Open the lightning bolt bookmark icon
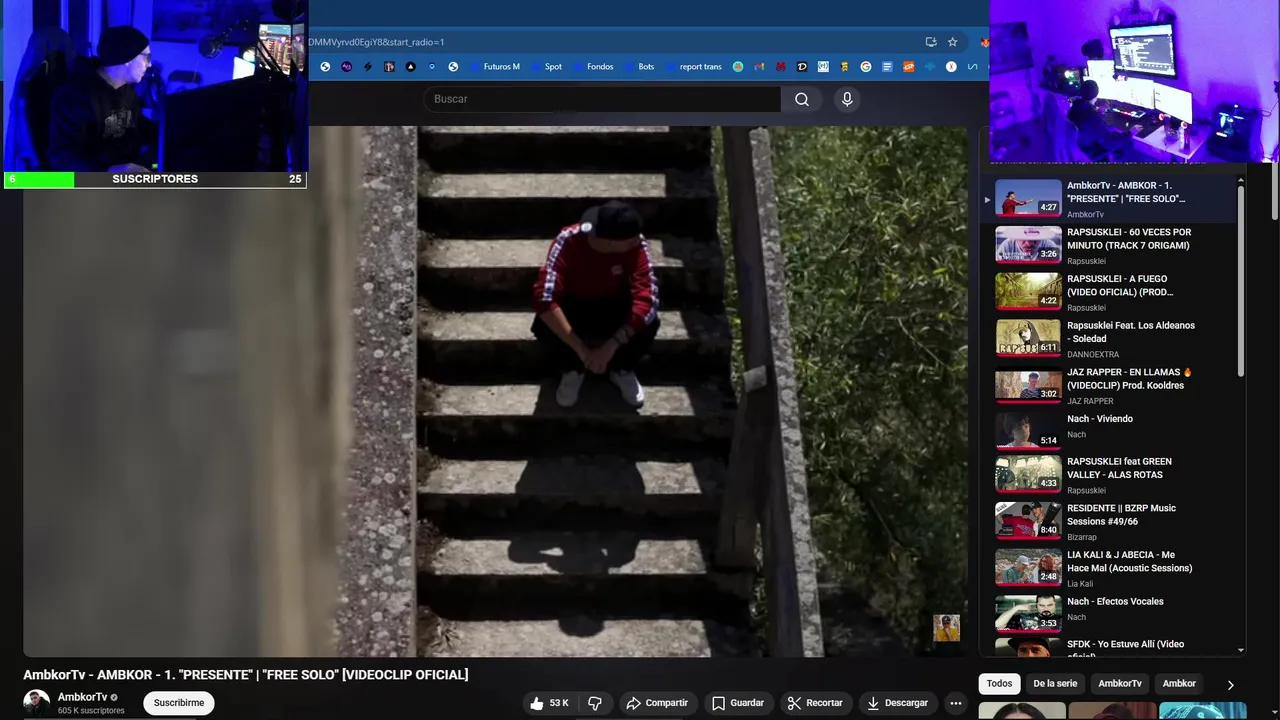Viewport: 1280px width, 720px height. pyautogui.click(x=368, y=67)
